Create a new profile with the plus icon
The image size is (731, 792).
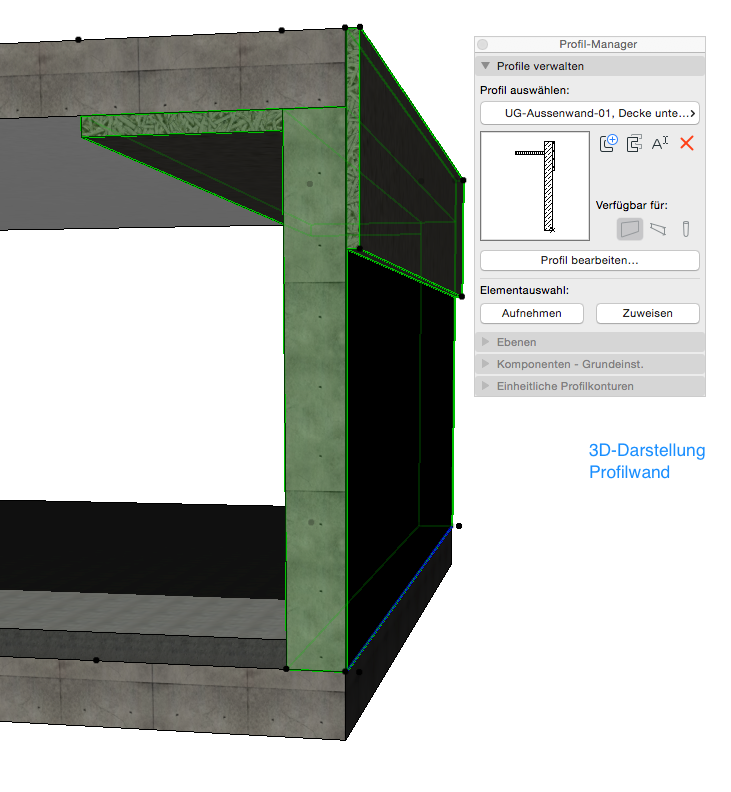[x=608, y=143]
